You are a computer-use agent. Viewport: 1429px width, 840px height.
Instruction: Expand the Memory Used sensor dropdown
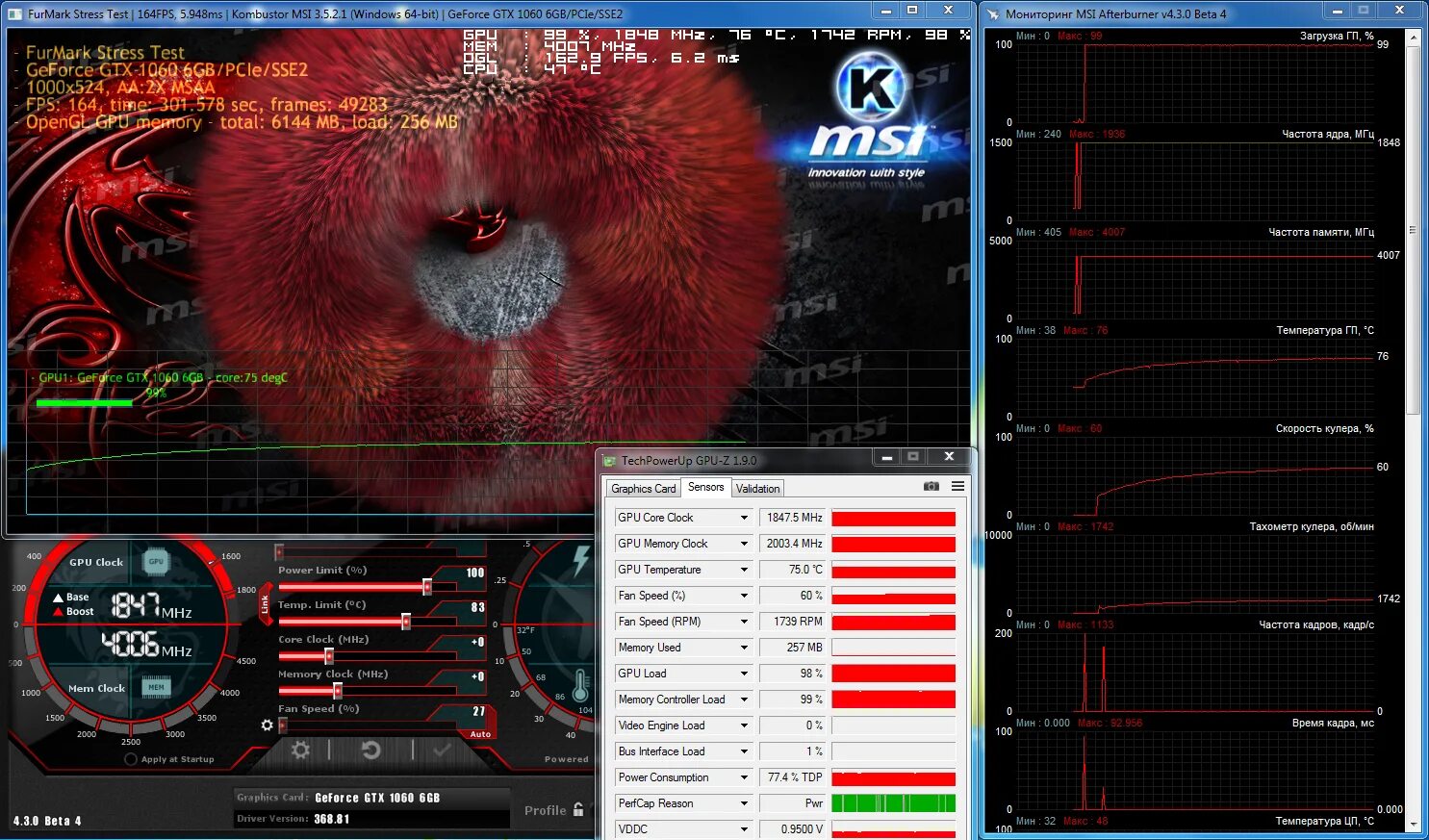[x=744, y=648]
